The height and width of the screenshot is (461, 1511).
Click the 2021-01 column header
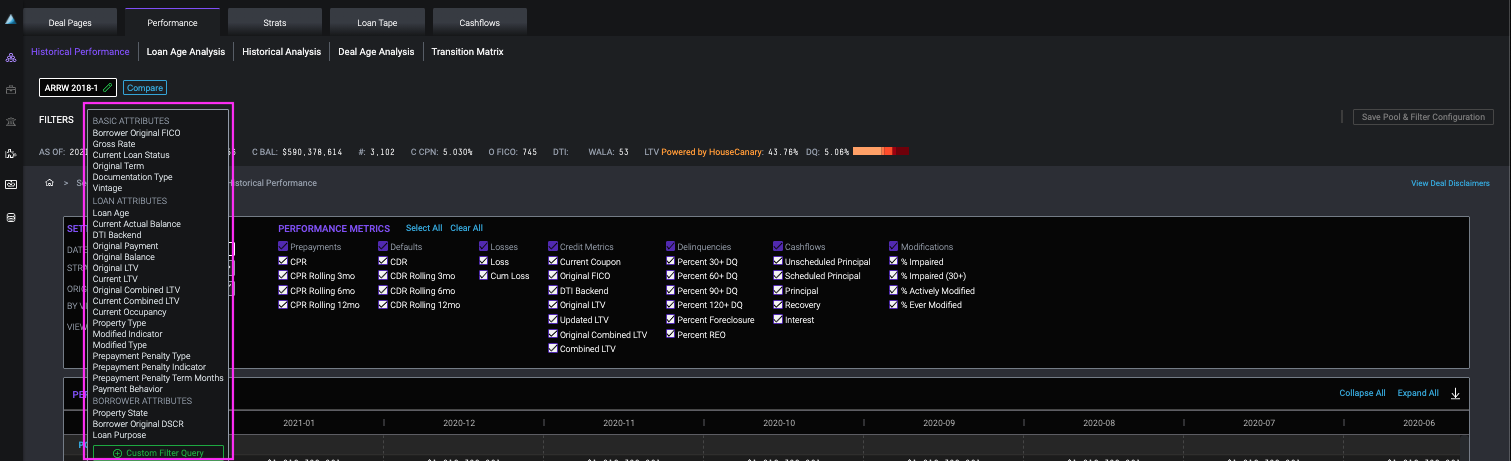point(299,423)
